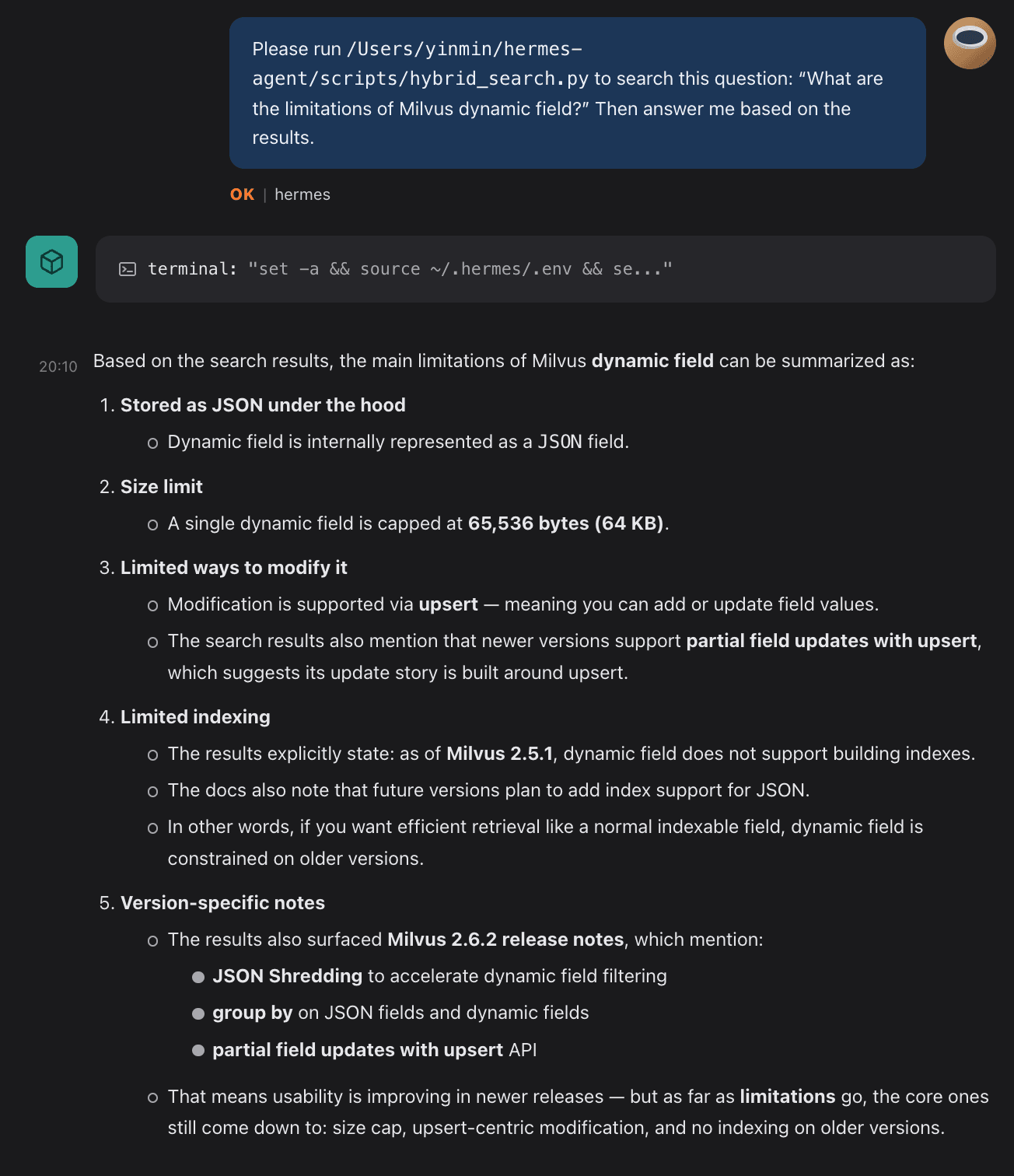This screenshot has width=1014, height=1176.
Task: Click the teal cube assistant icon
Action: click(51, 262)
